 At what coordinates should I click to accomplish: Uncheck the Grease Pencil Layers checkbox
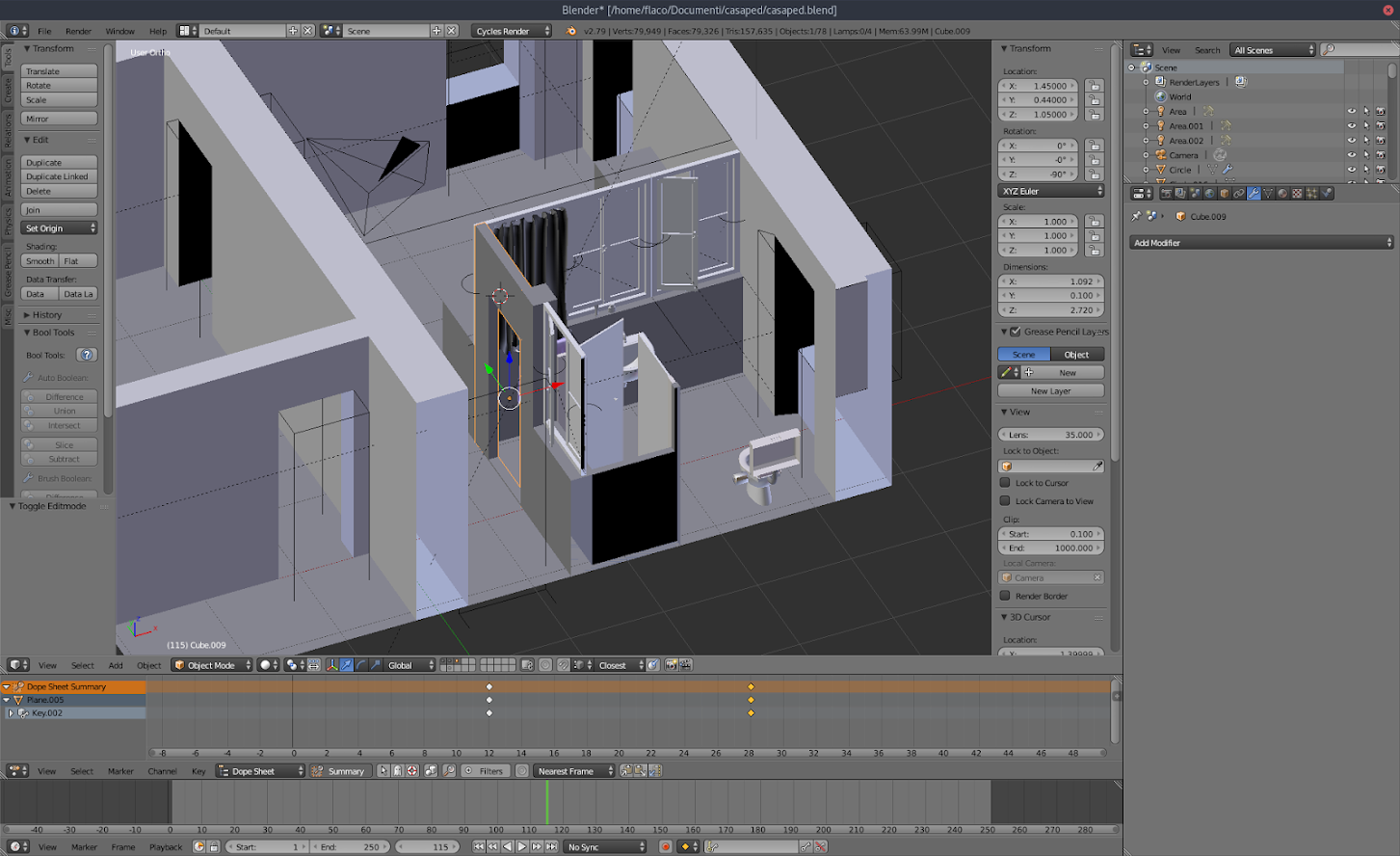pyautogui.click(x=1016, y=332)
